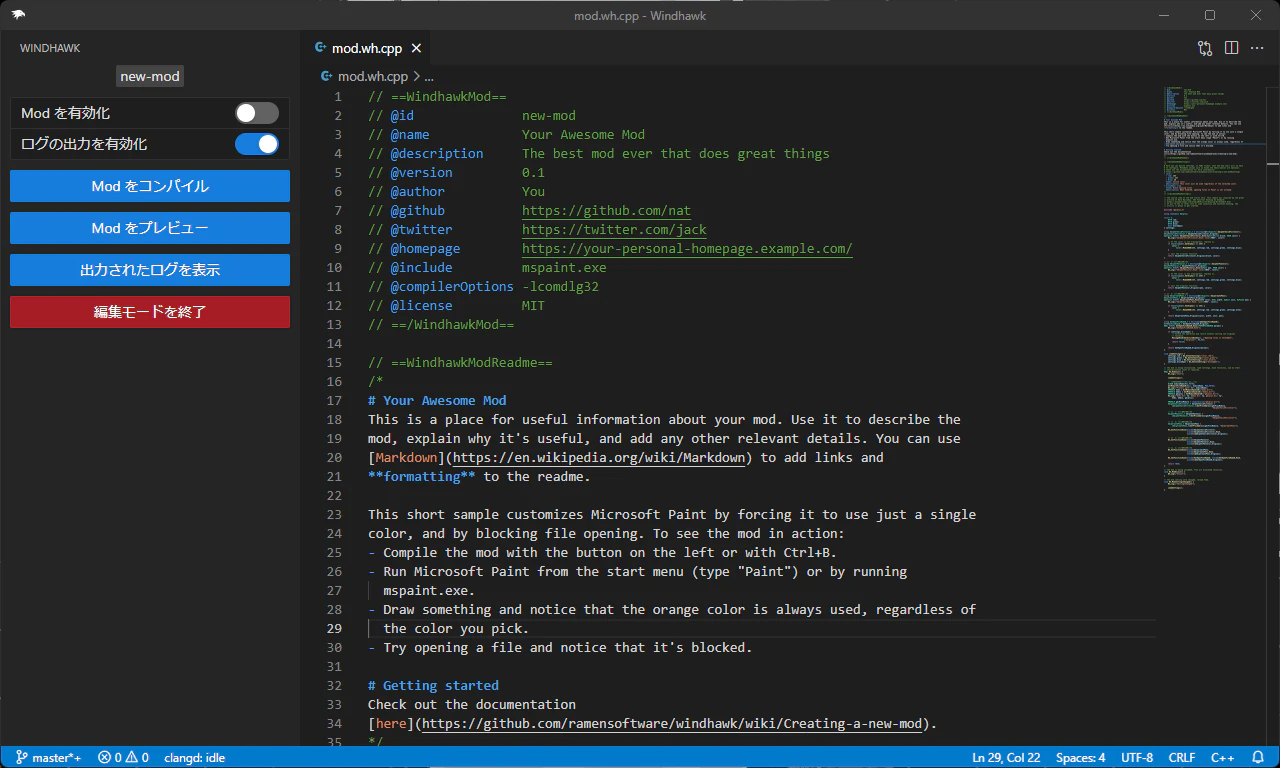Image resolution: width=1280 pixels, height=768 pixels.
Task: Open changes compare icon in editor toolbar
Action: [x=1204, y=48]
